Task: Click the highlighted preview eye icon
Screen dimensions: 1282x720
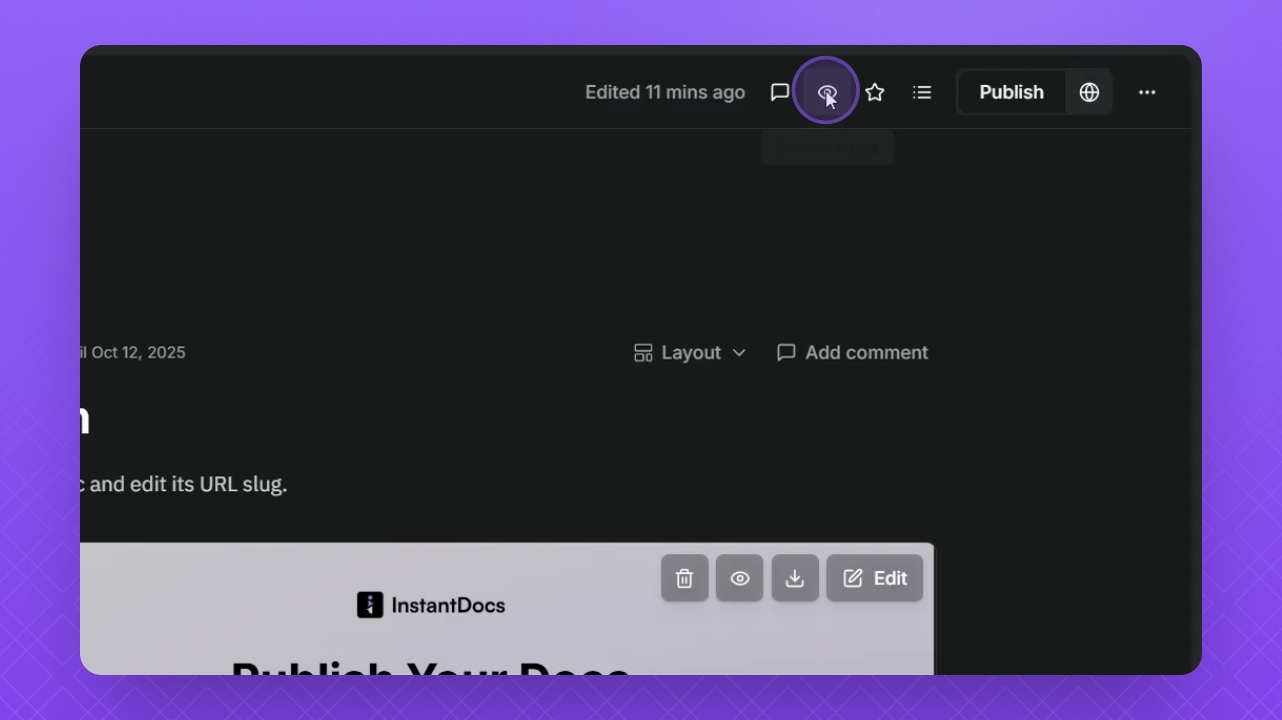Action: [827, 92]
